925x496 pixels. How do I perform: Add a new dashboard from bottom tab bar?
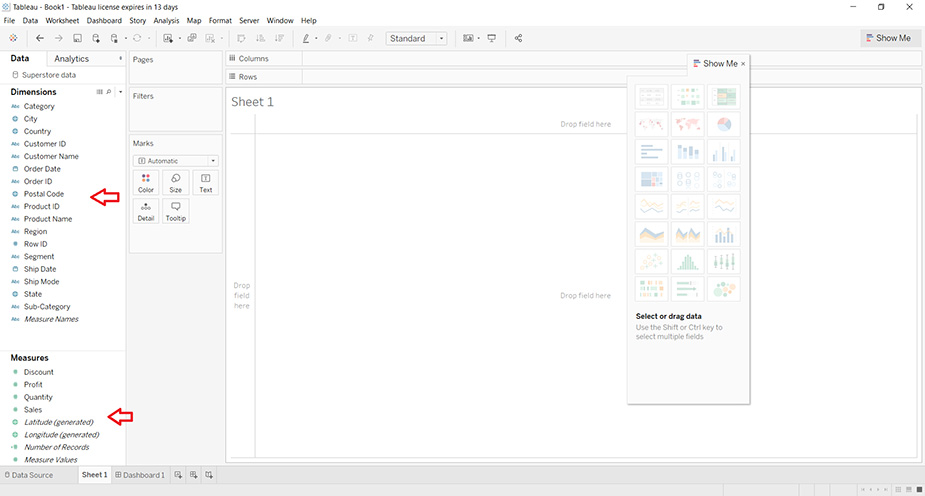pos(193,475)
